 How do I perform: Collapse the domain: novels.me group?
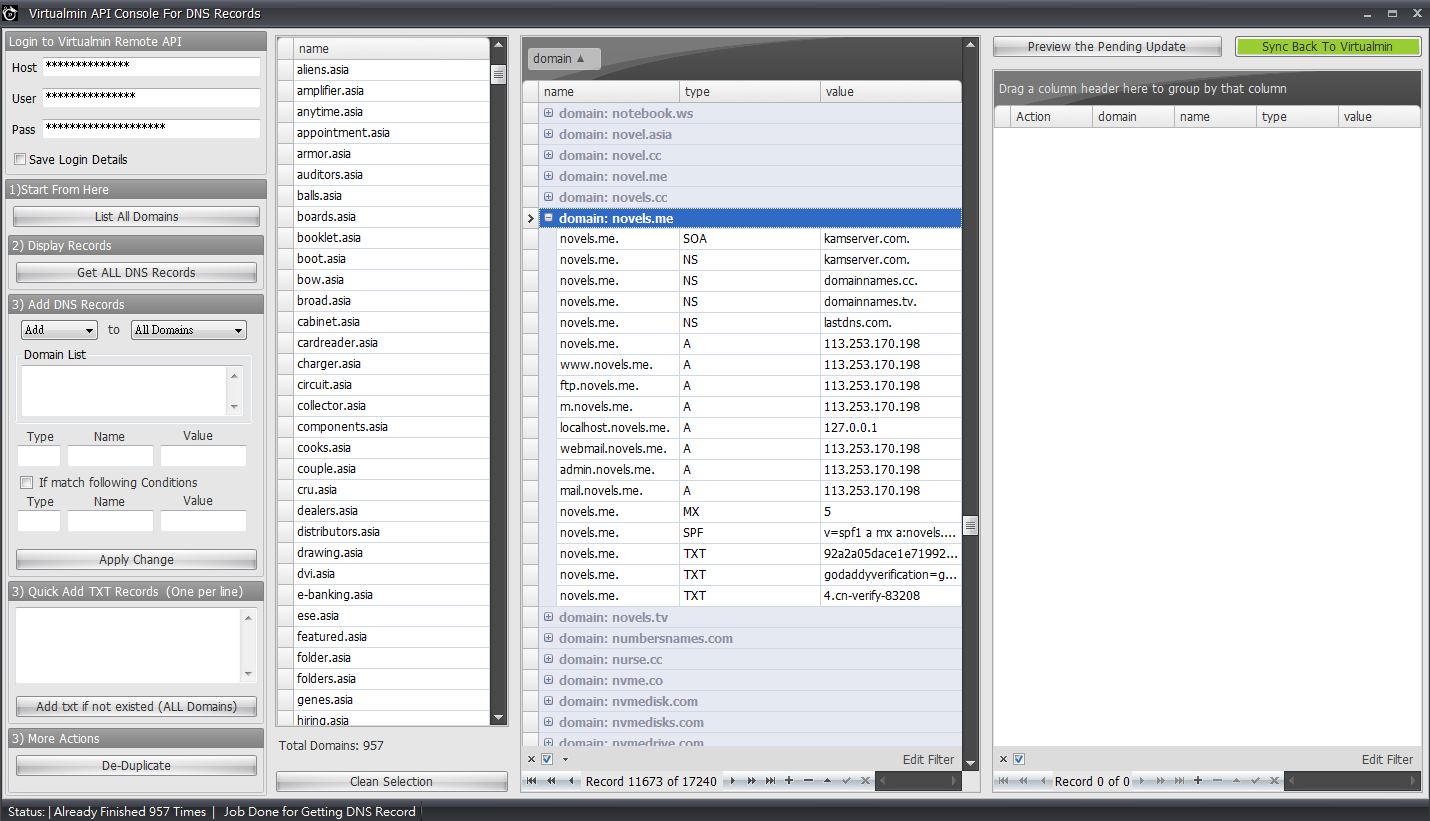tap(548, 217)
